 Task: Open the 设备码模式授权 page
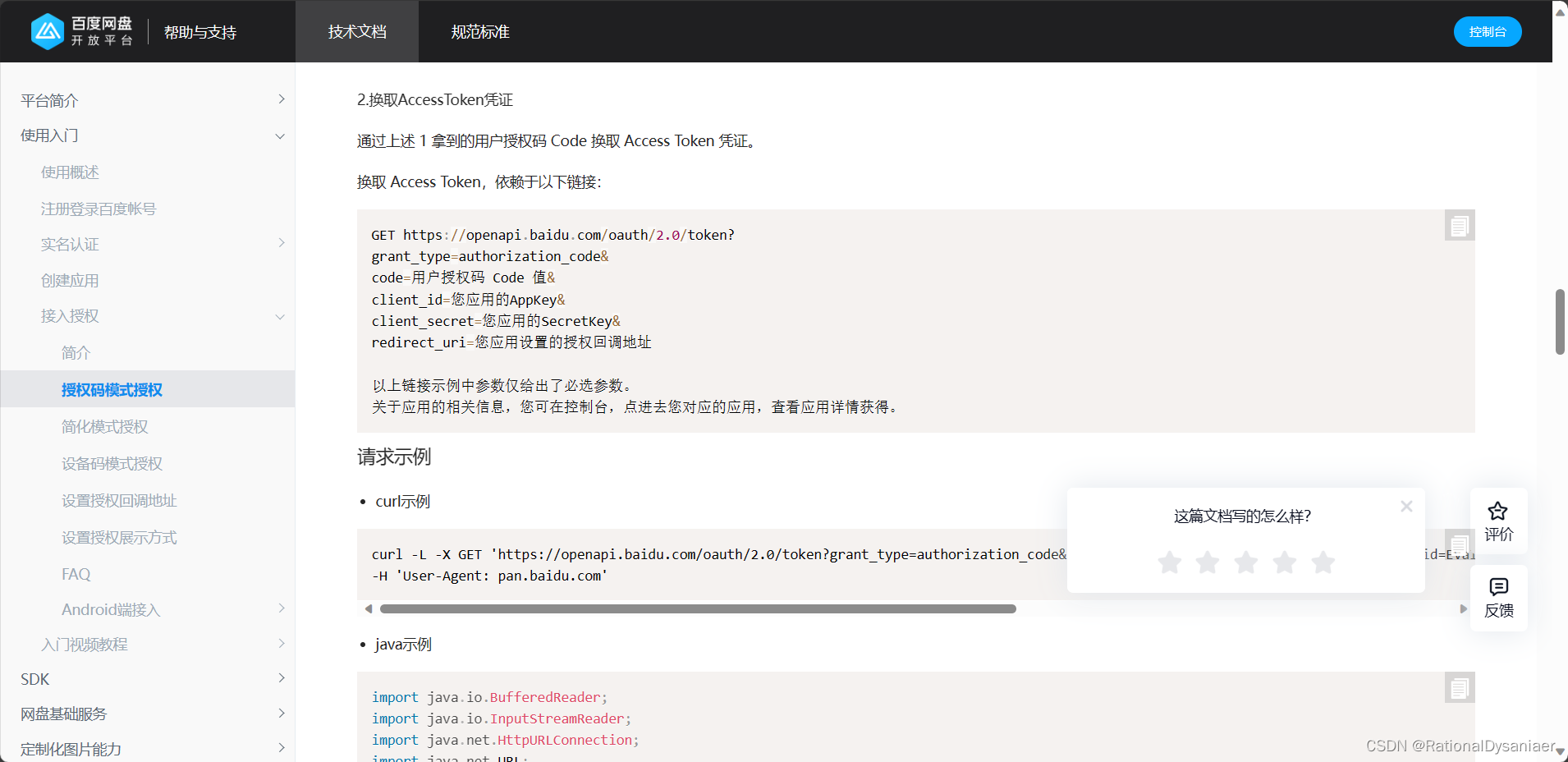112,463
